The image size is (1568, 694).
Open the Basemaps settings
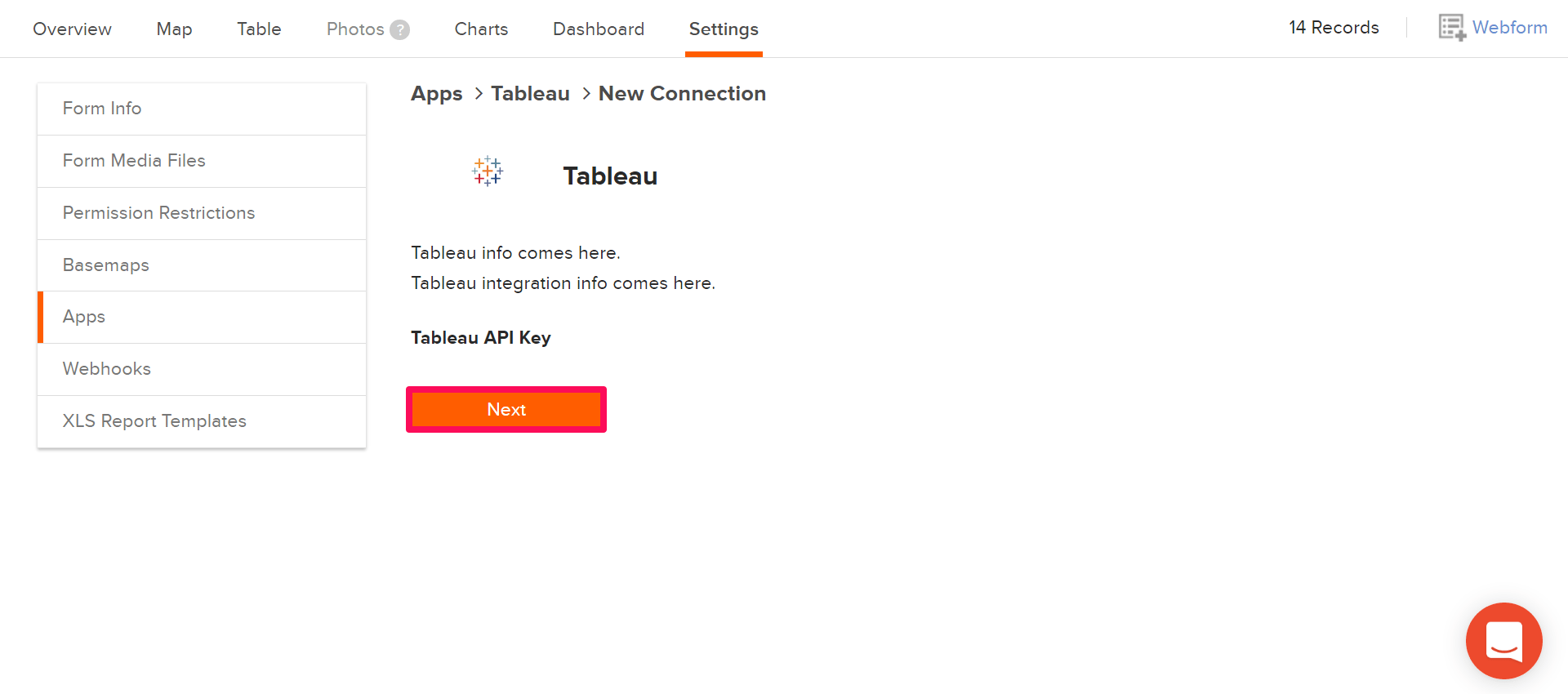(105, 265)
